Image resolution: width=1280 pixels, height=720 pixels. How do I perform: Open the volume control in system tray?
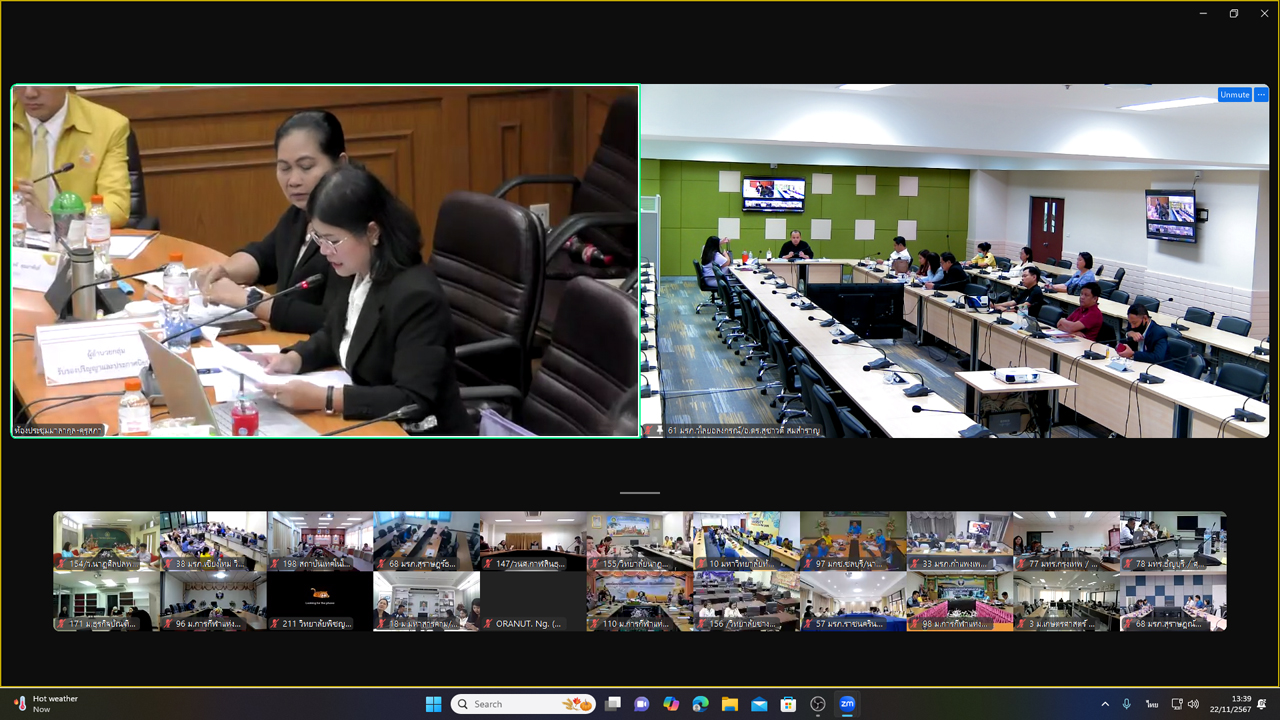tap(1193, 704)
